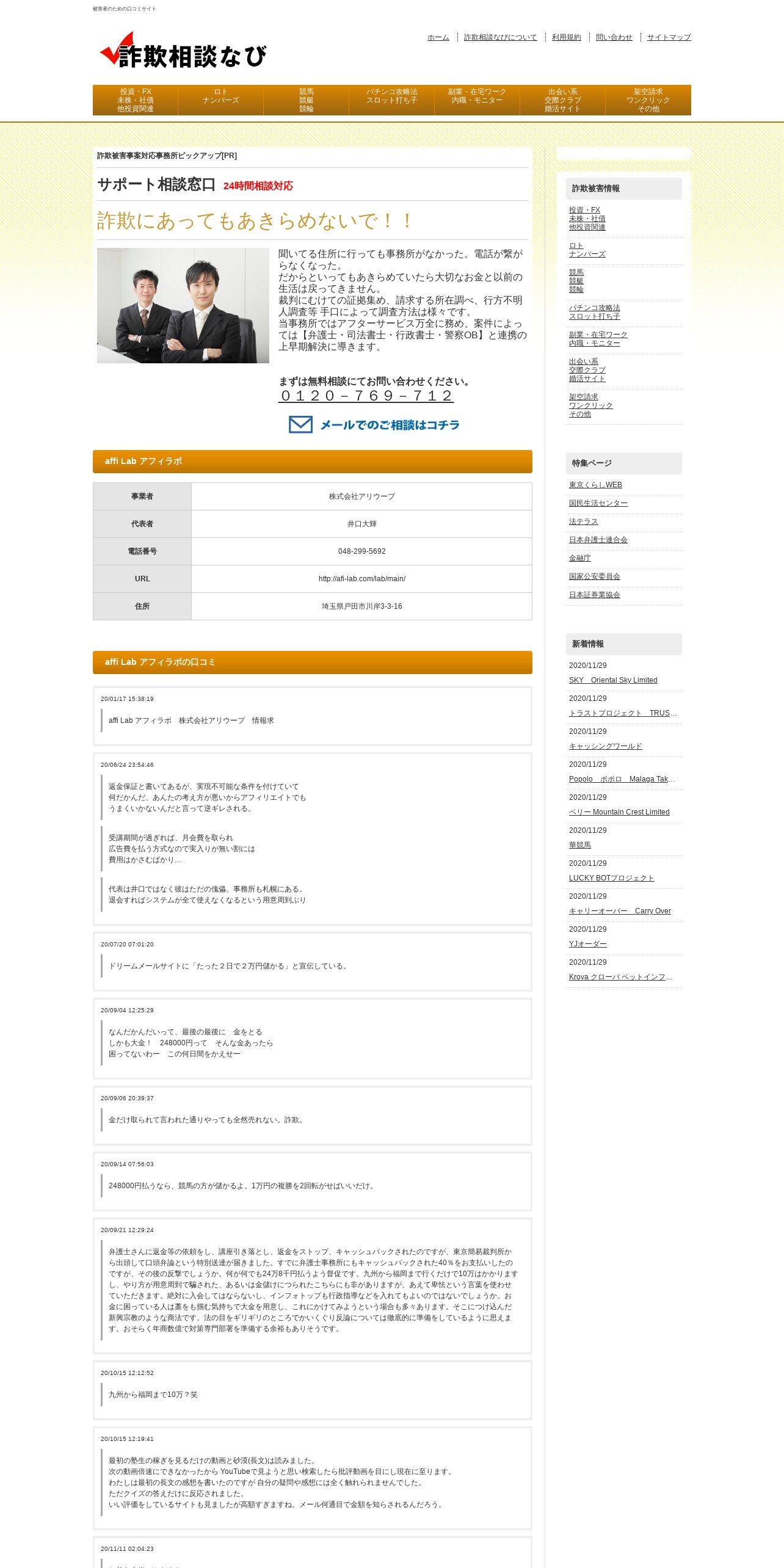Screen dimensions: 784x1568
Task: Click review timestamp 20/09/21 12:29:24
Action: point(127,1230)
